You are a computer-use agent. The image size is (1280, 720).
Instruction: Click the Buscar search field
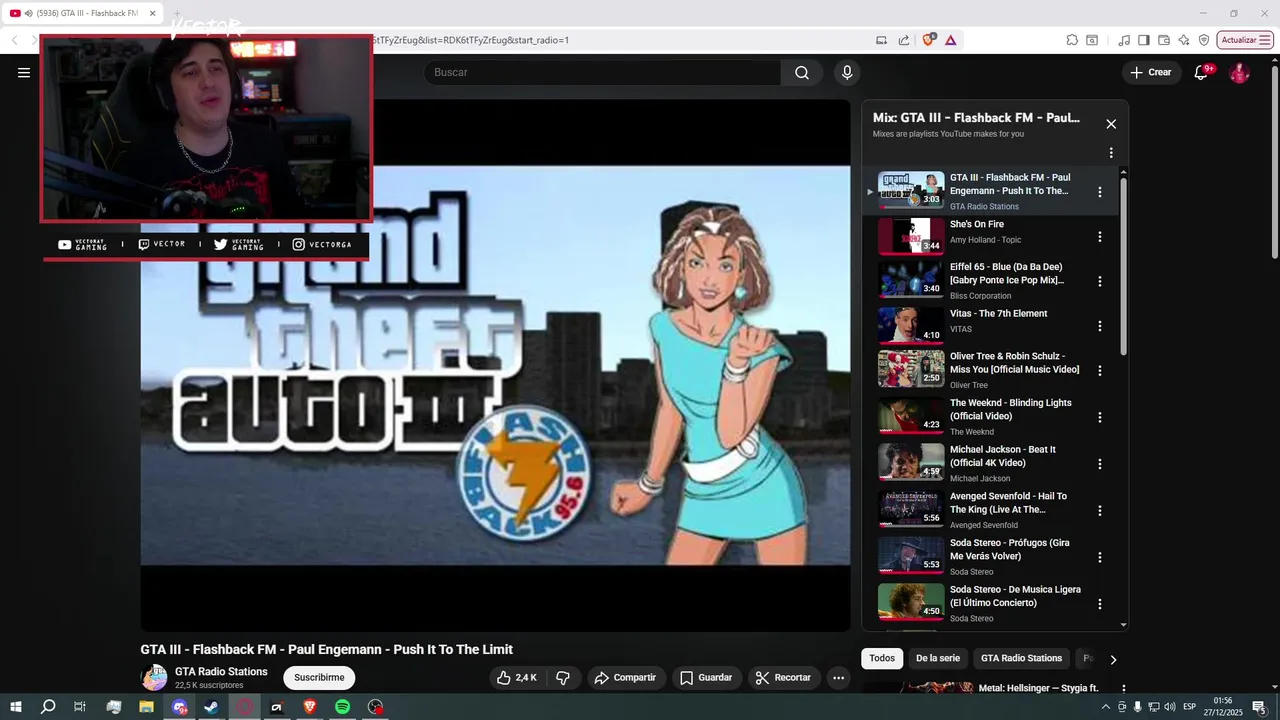[x=602, y=72]
